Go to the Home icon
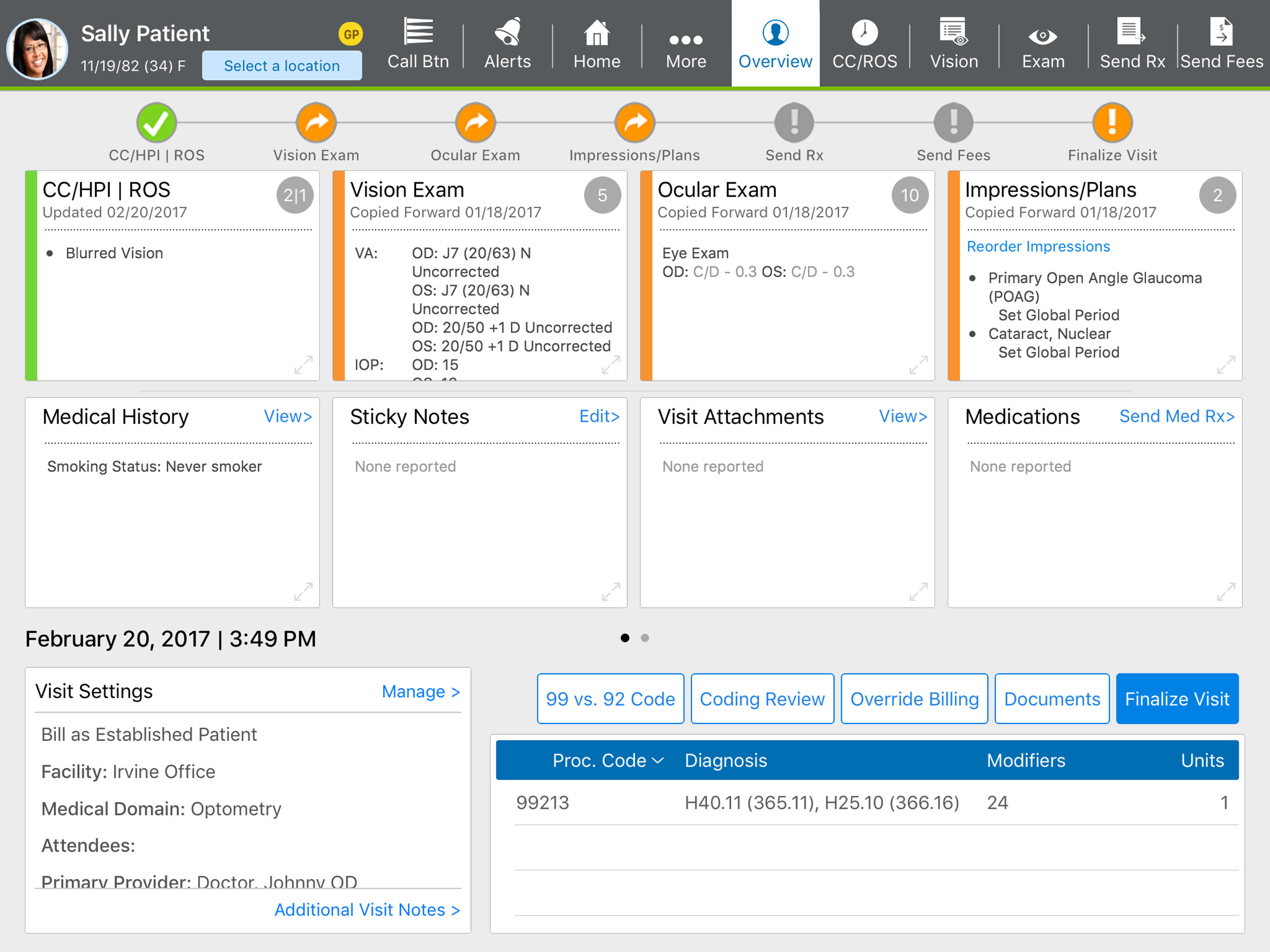 pyautogui.click(x=596, y=33)
